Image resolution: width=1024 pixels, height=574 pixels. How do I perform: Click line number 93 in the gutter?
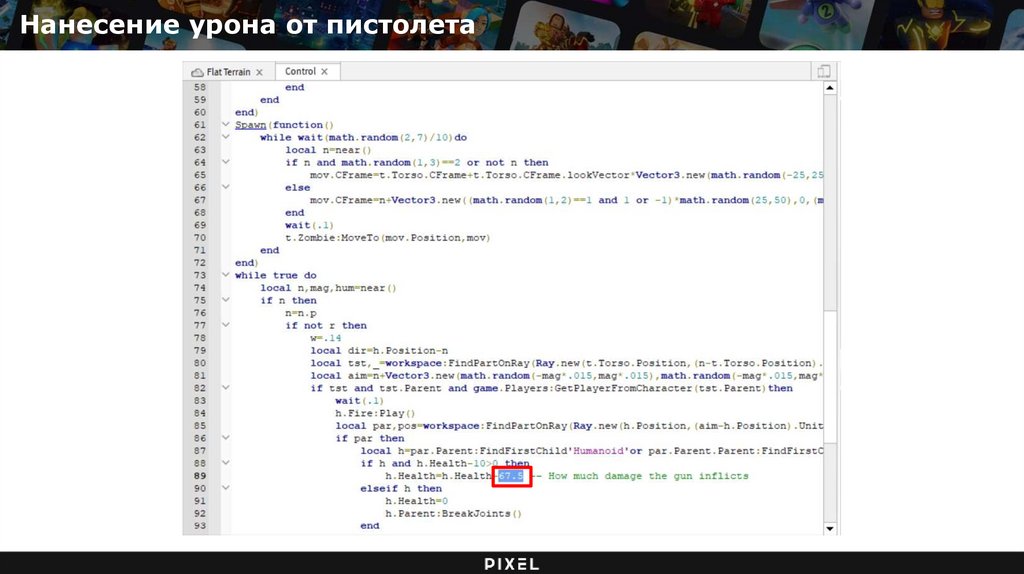[x=200, y=526]
